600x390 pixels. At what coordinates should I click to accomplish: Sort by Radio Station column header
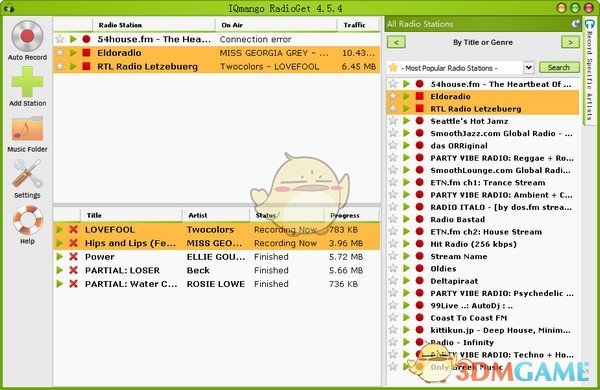tap(153, 25)
